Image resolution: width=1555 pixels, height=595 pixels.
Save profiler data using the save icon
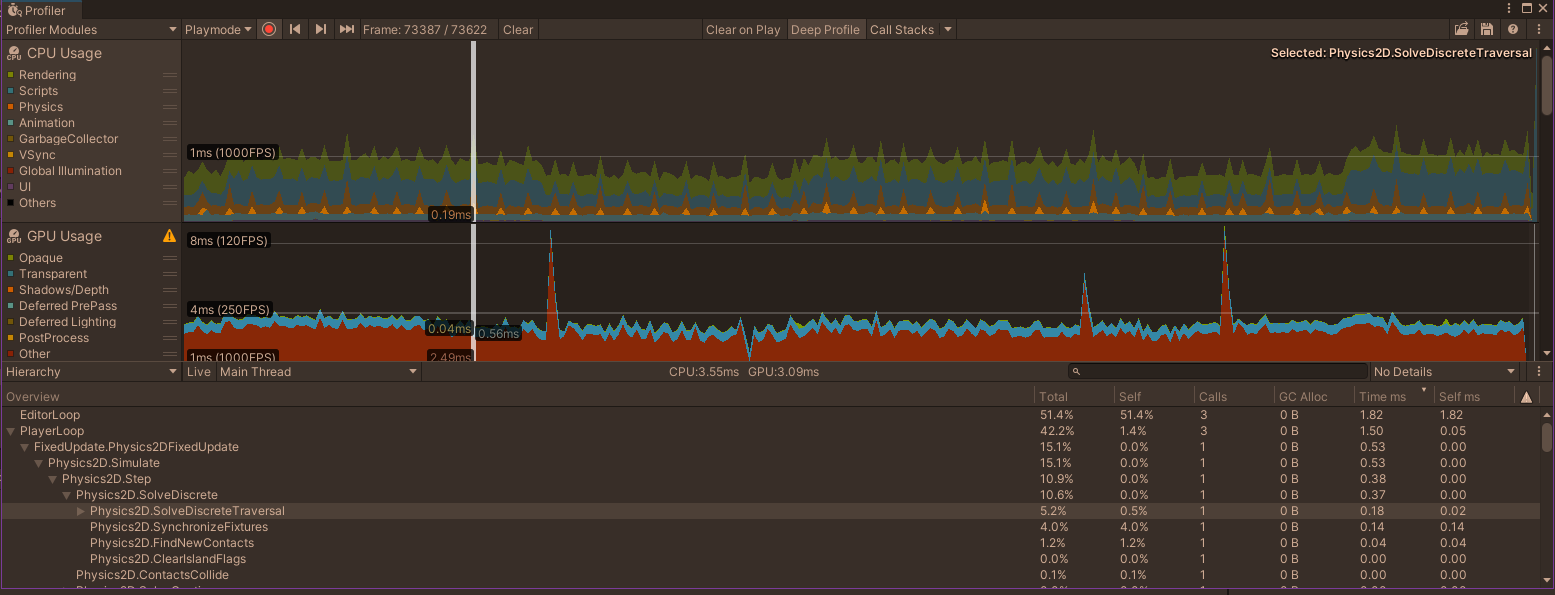tap(1488, 29)
